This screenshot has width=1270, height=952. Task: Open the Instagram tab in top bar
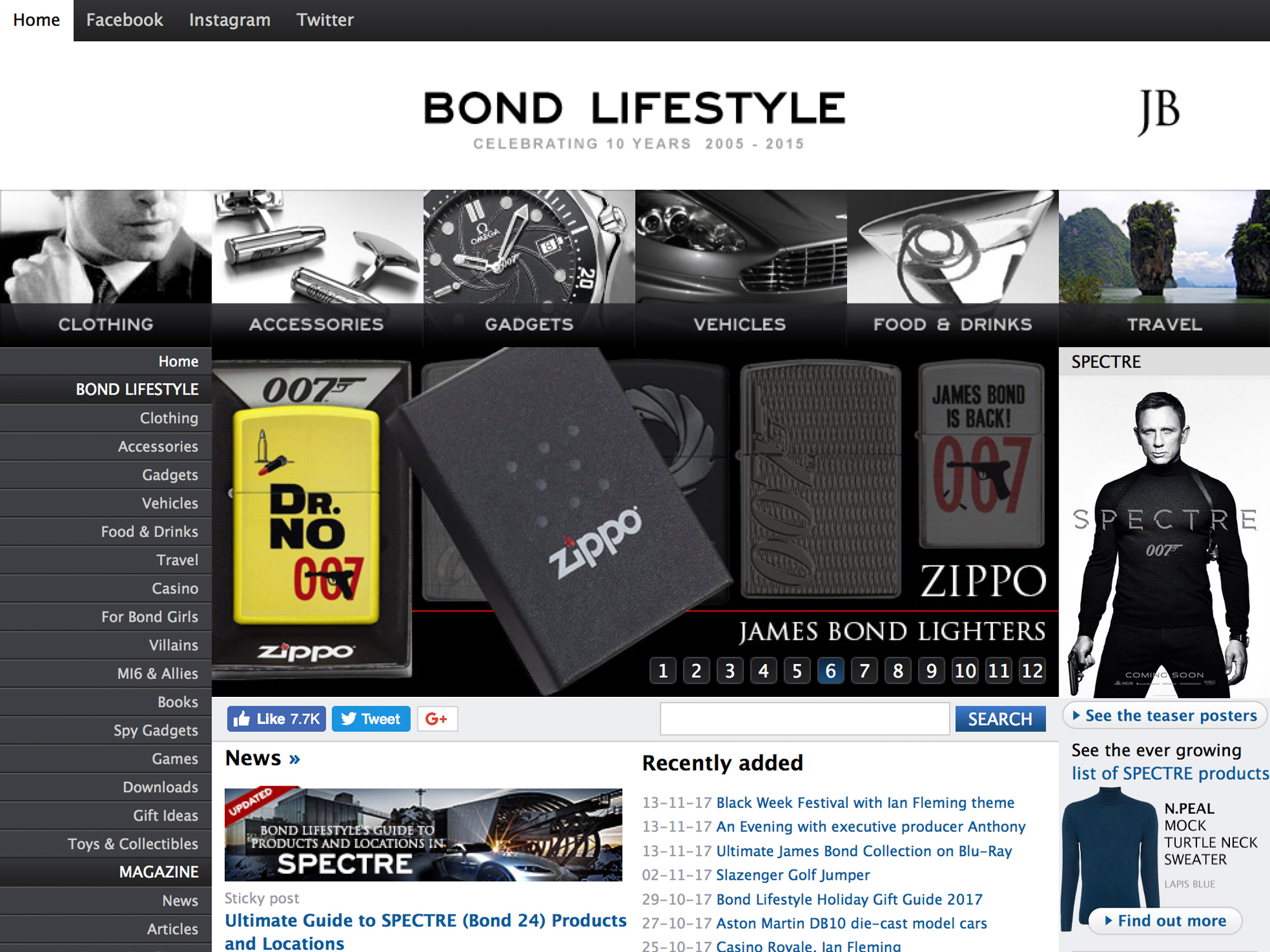(230, 20)
